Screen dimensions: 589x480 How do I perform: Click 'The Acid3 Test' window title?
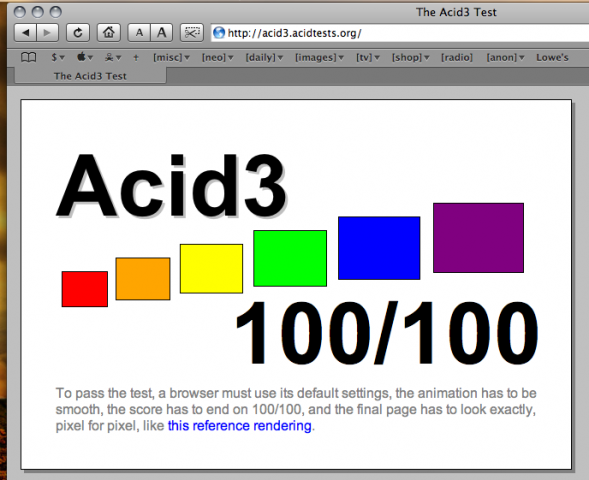(456, 12)
